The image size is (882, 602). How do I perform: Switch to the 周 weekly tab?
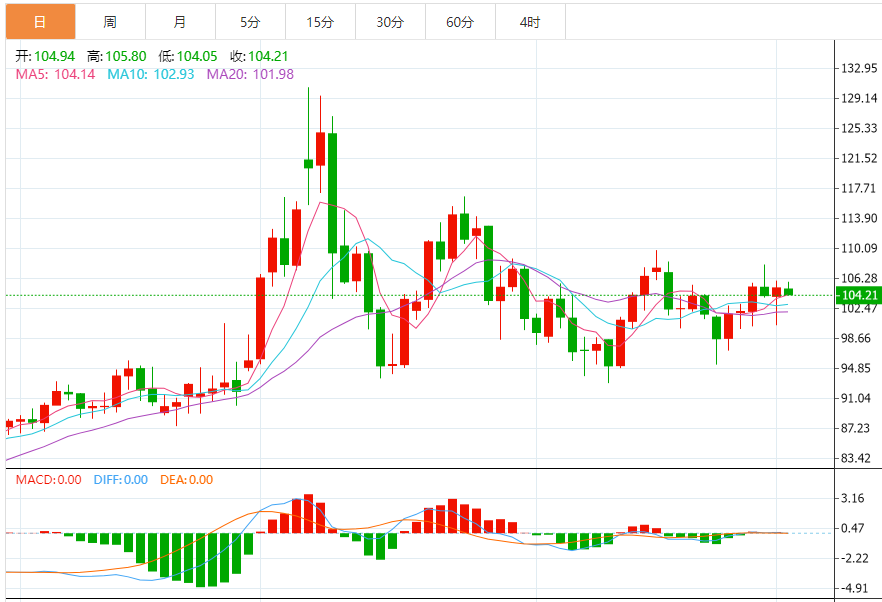[x=110, y=22]
